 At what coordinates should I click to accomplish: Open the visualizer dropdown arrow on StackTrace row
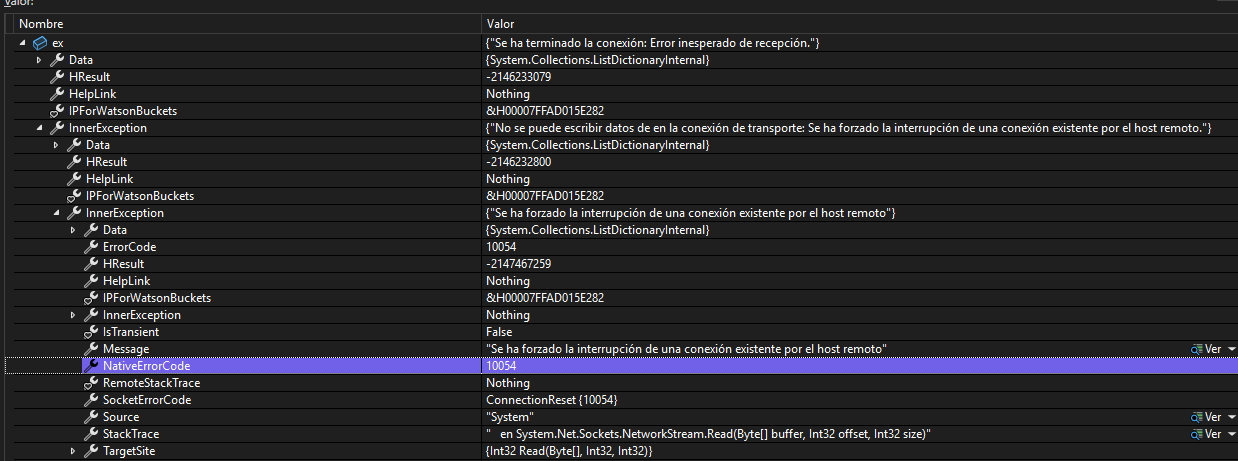(1231, 435)
